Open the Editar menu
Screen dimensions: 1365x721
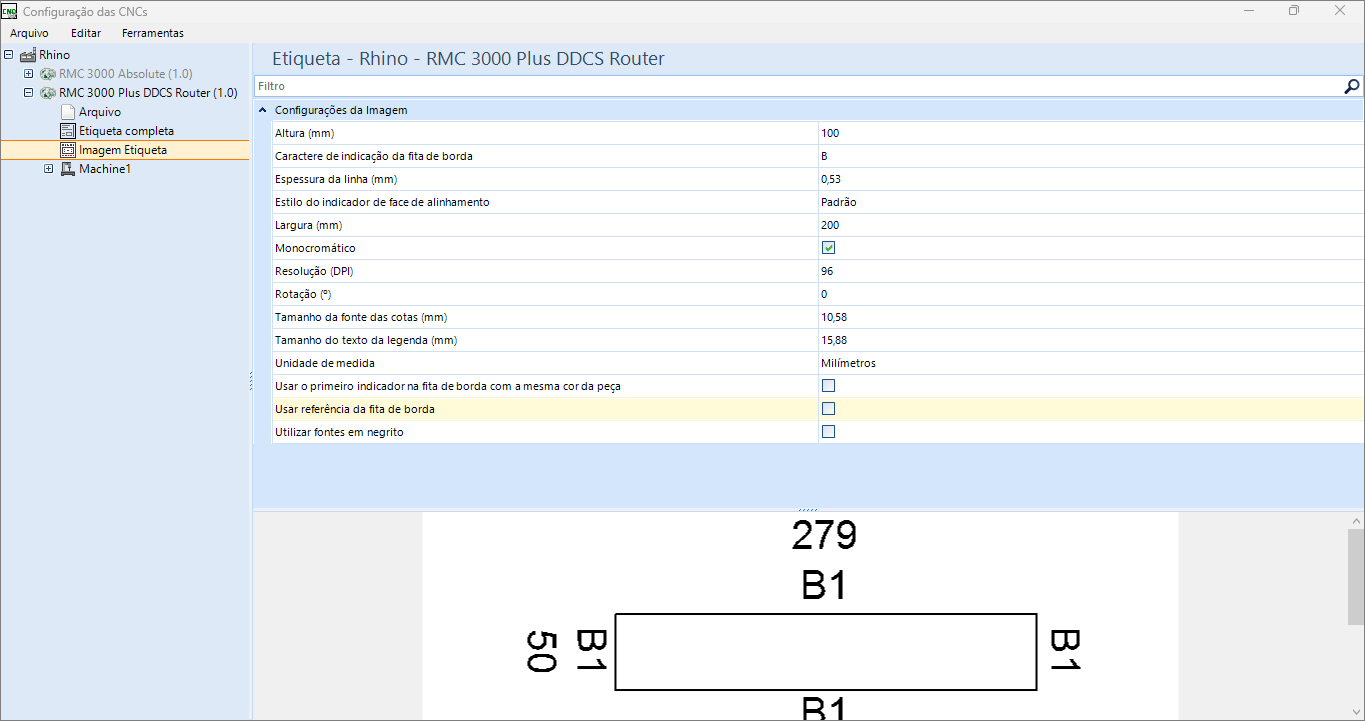click(x=86, y=33)
